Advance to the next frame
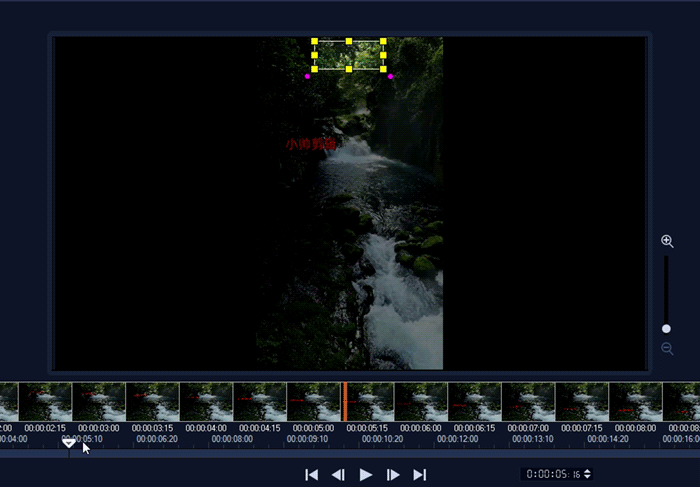Image resolution: width=700 pixels, height=487 pixels. pyautogui.click(x=393, y=475)
